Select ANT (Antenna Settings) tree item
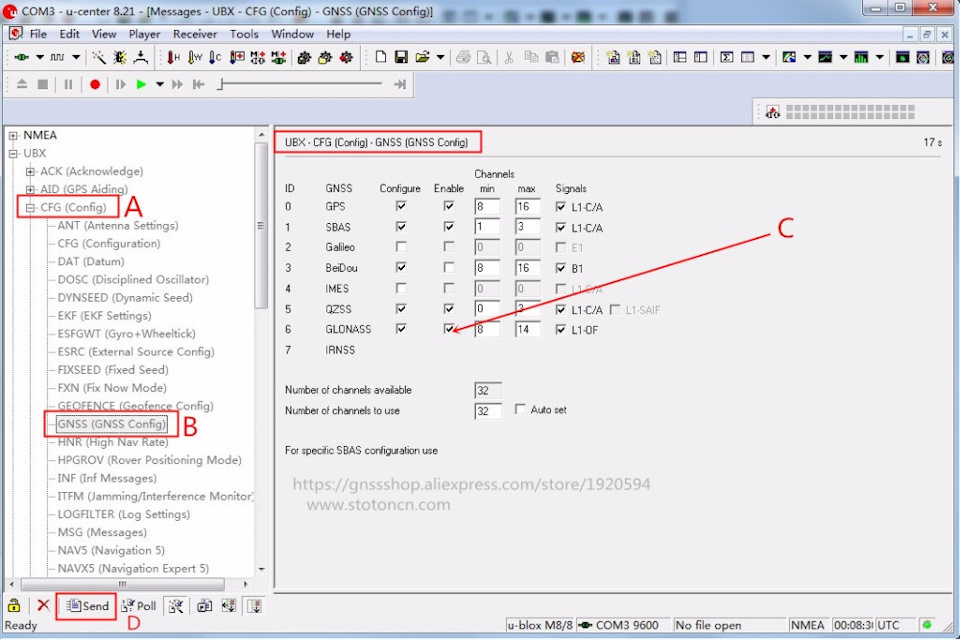Viewport: 960px width, 640px height. coord(118,225)
